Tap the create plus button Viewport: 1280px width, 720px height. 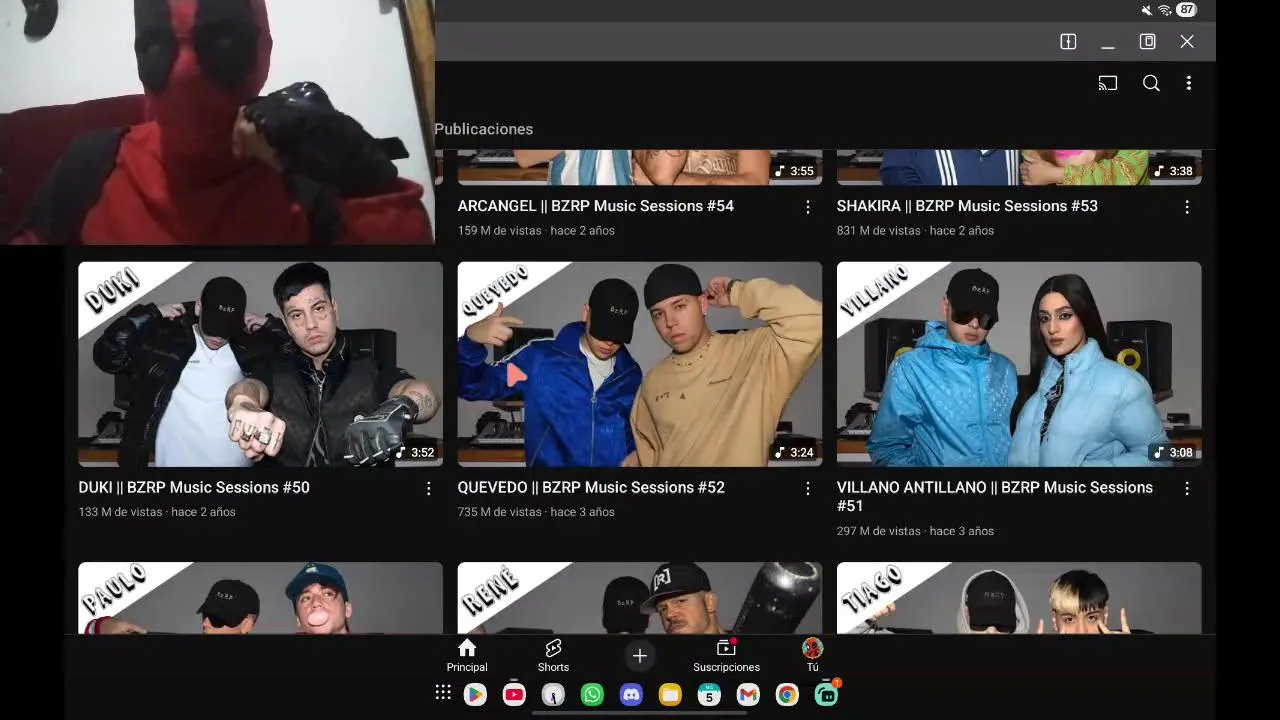[x=640, y=656]
